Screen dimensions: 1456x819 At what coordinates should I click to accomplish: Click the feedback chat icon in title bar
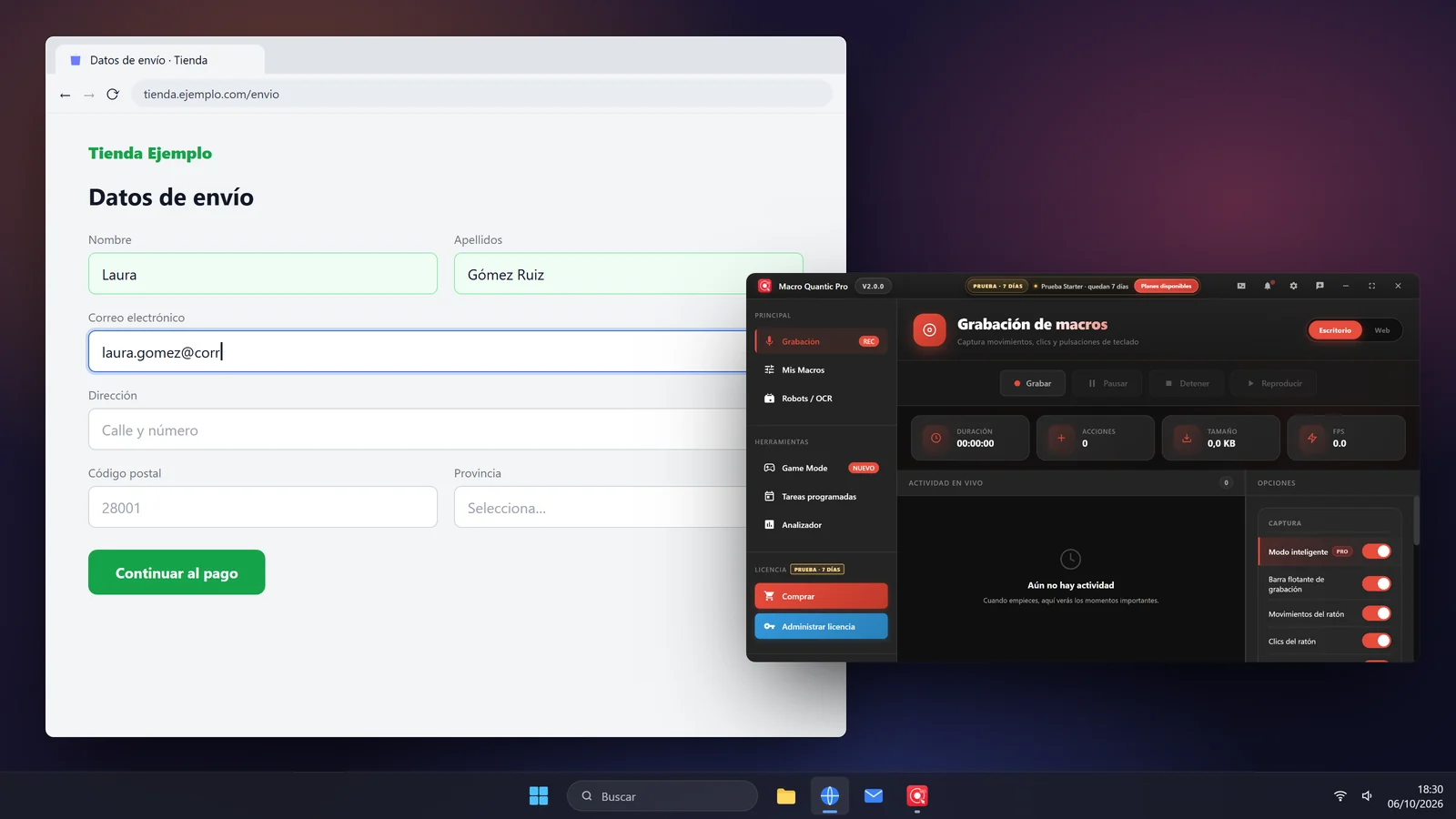pos(1319,286)
